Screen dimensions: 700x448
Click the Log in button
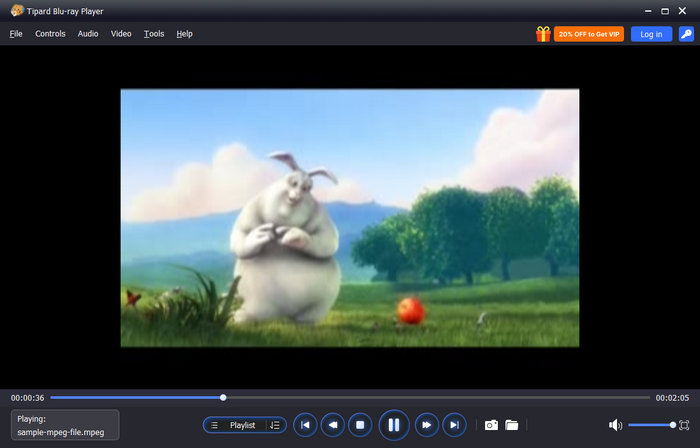tap(651, 34)
